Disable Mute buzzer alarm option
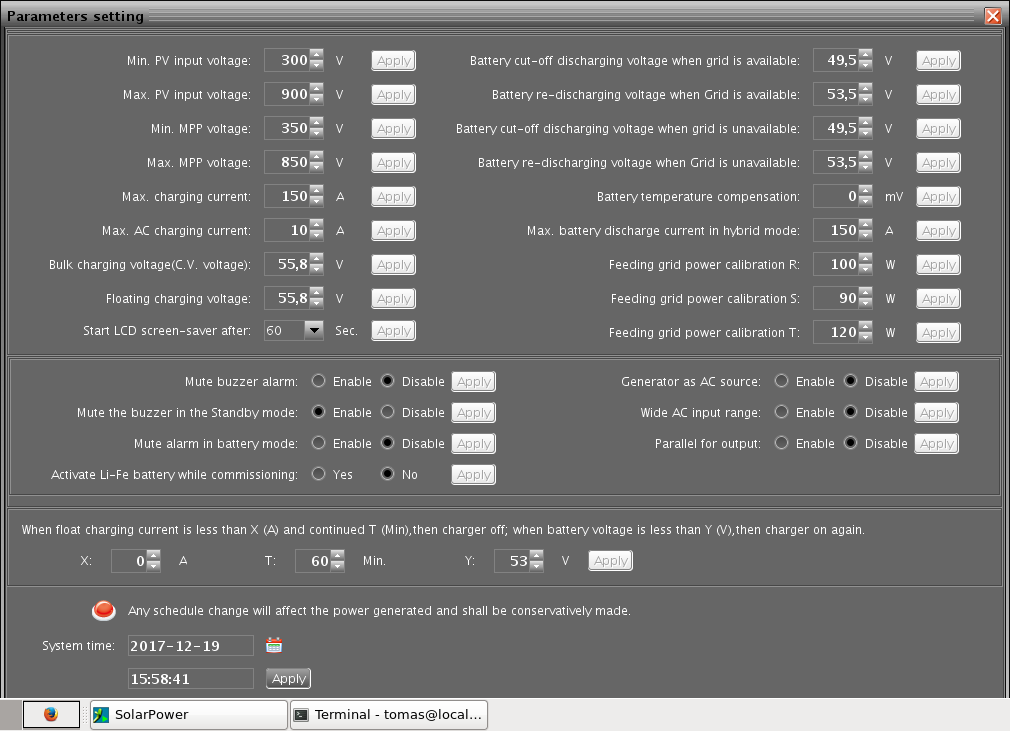1010x731 pixels. (x=387, y=381)
